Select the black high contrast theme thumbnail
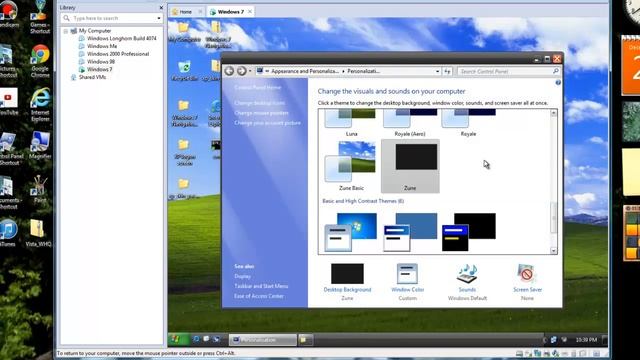The image size is (640, 360). (x=469, y=232)
